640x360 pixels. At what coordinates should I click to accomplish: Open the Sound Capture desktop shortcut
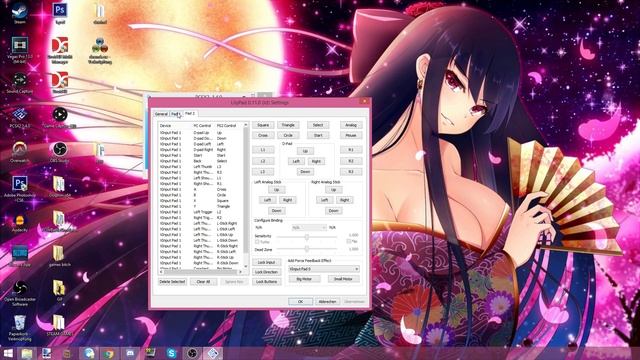point(20,83)
